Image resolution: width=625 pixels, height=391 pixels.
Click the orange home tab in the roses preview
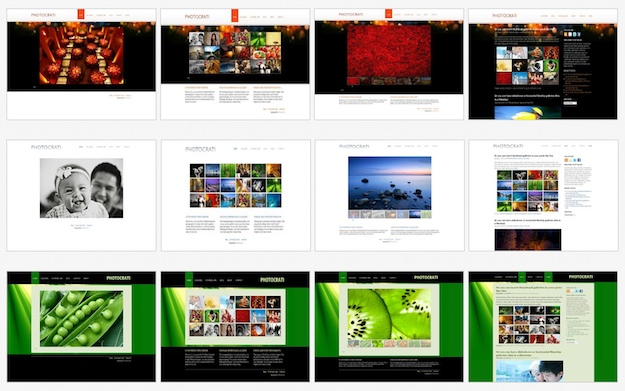click(388, 14)
